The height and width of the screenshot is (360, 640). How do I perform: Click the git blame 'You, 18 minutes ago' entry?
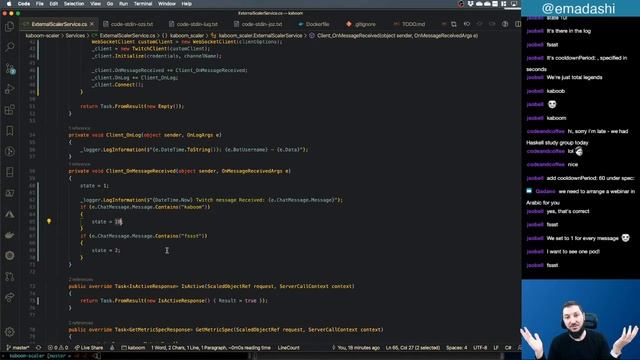coord(356,348)
